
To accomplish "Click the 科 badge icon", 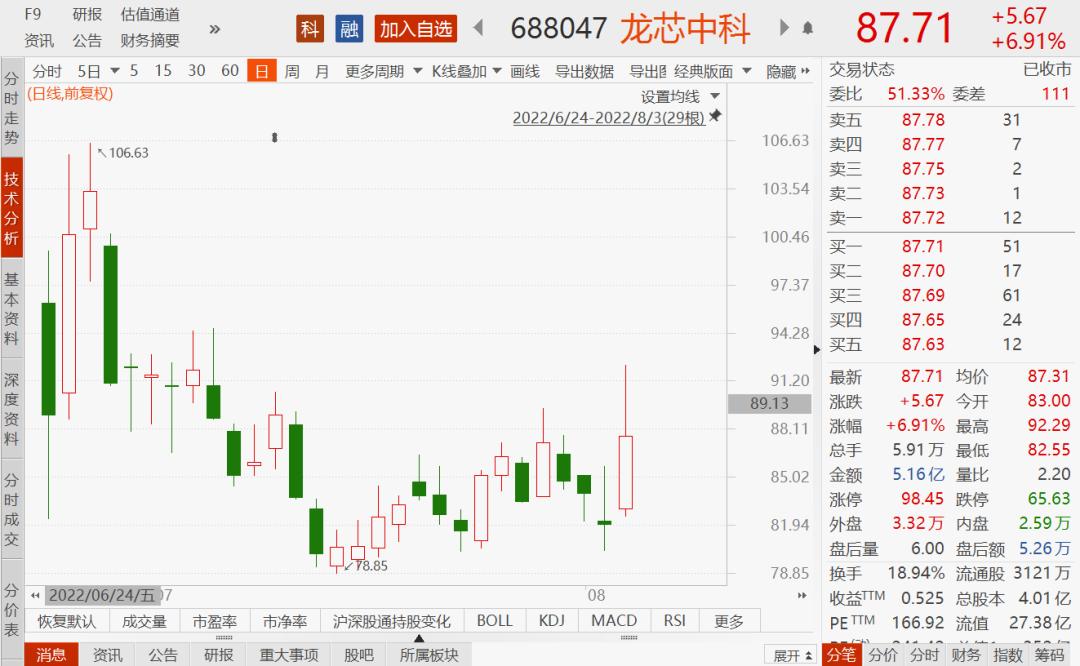I will tap(310, 29).
